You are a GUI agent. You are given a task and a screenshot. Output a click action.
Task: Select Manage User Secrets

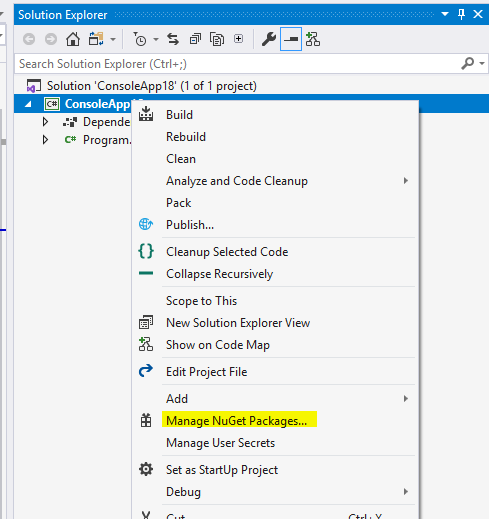click(220, 443)
